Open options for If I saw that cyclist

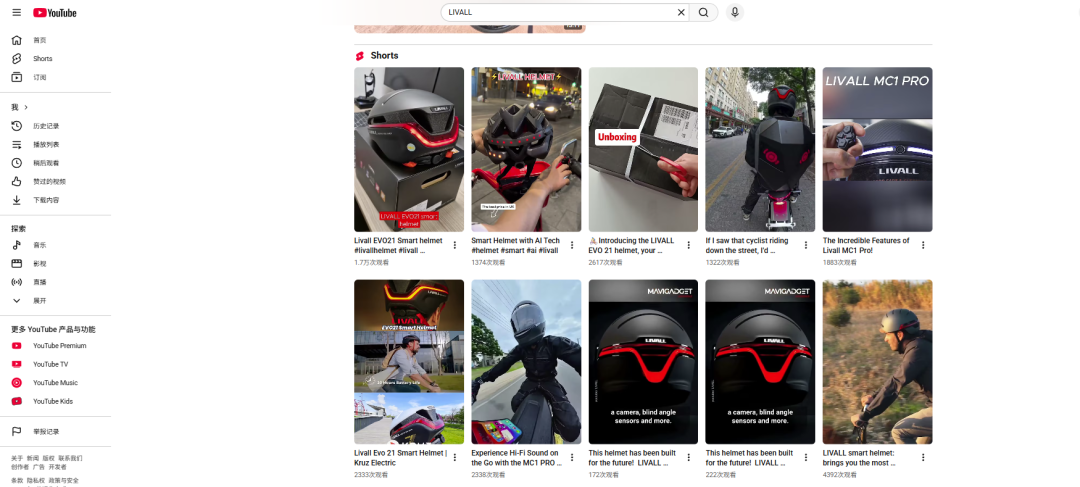(806, 245)
